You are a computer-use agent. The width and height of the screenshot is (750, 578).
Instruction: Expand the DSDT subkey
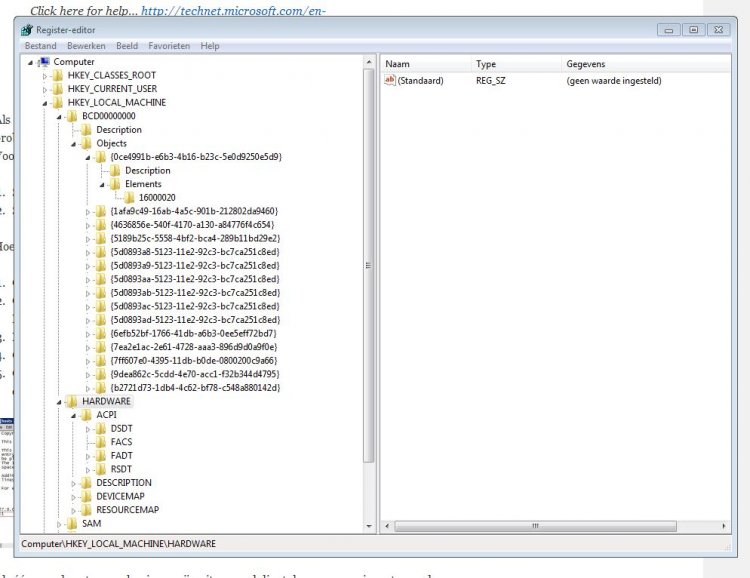88,429
